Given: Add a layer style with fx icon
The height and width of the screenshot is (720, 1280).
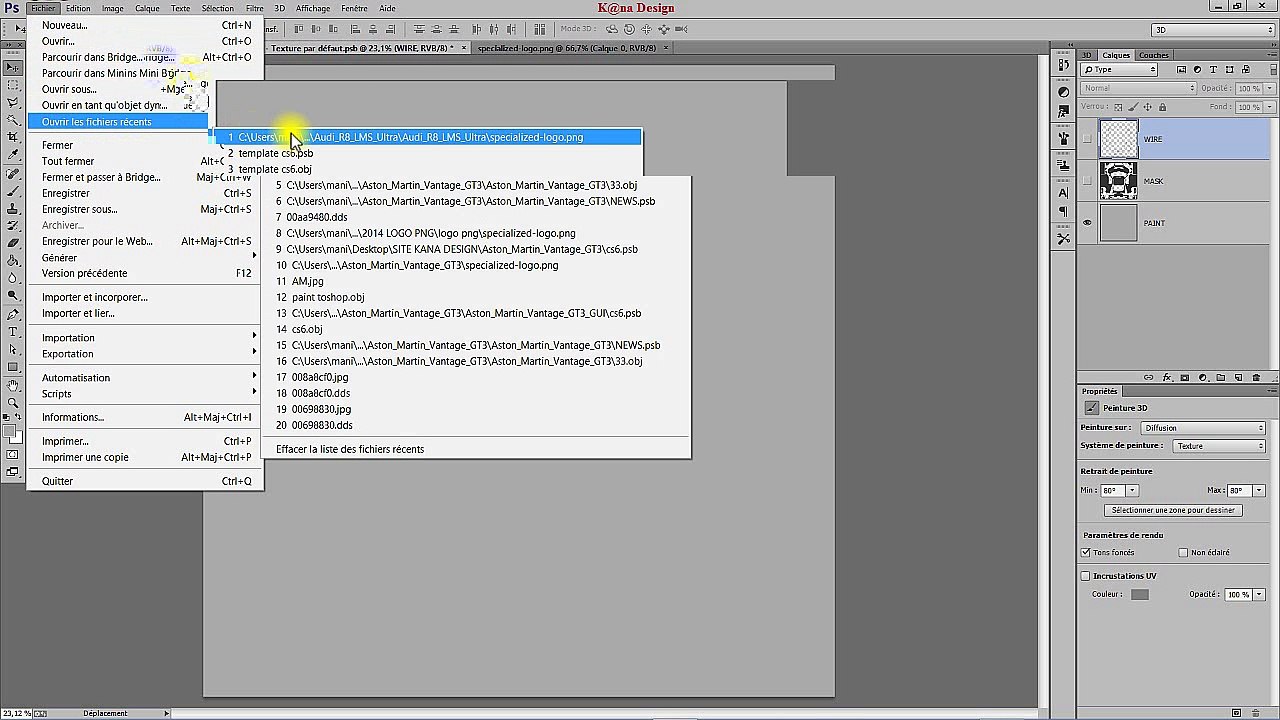Looking at the screenshot, I should point(1166,378).
